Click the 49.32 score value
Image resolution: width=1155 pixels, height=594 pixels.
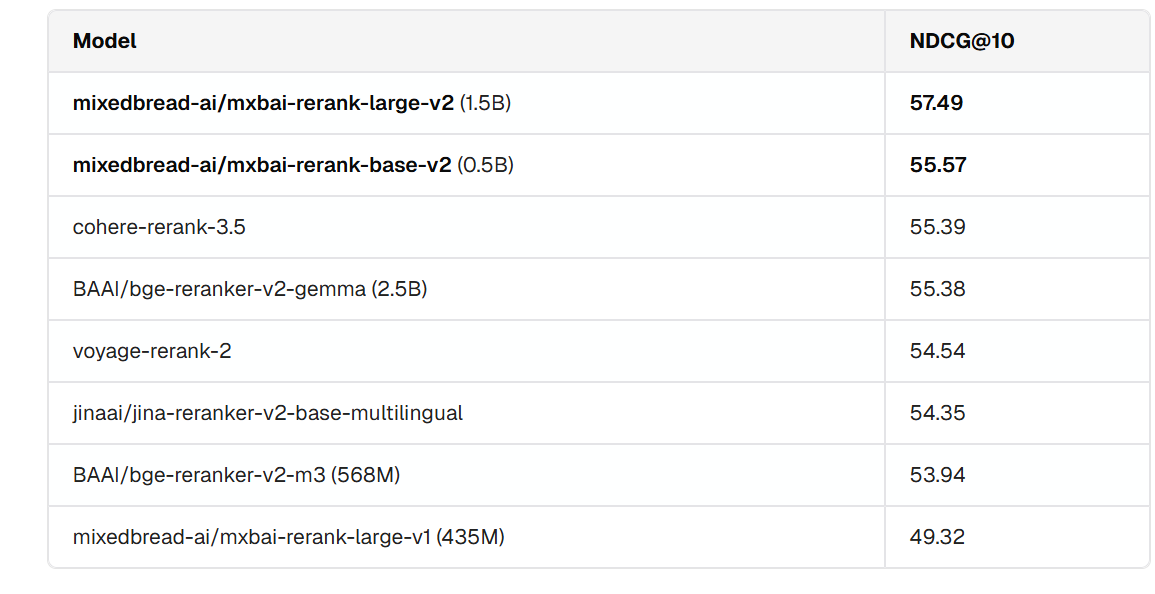(938, 537)
